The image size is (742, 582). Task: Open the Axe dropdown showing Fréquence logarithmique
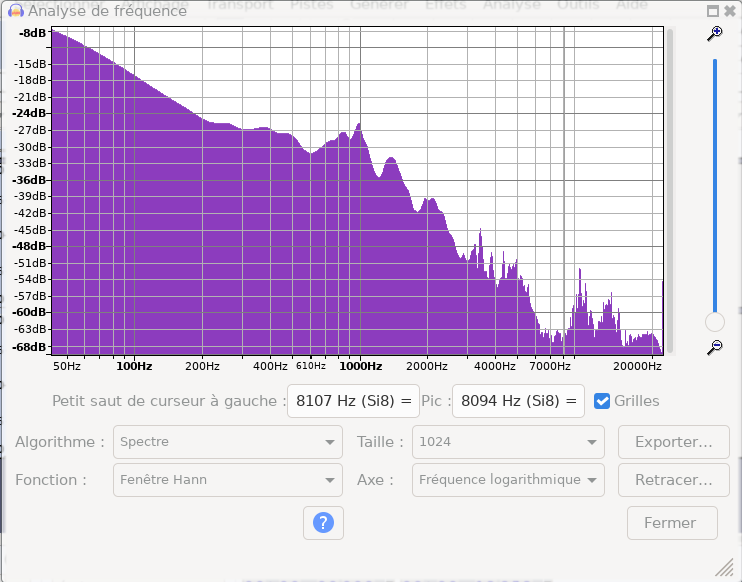[x=508, y=480]
